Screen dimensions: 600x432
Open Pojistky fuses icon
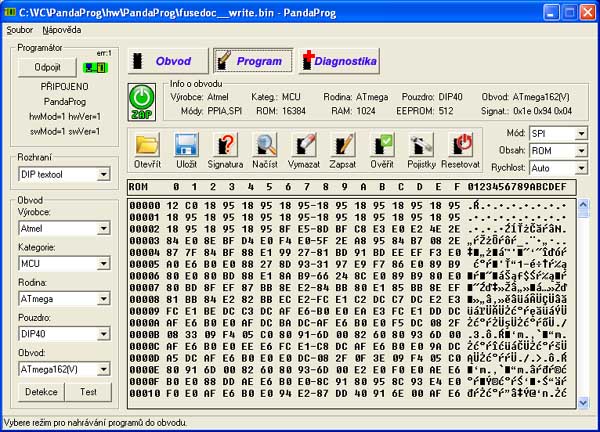pyautogui.click(x=421, y=146)
